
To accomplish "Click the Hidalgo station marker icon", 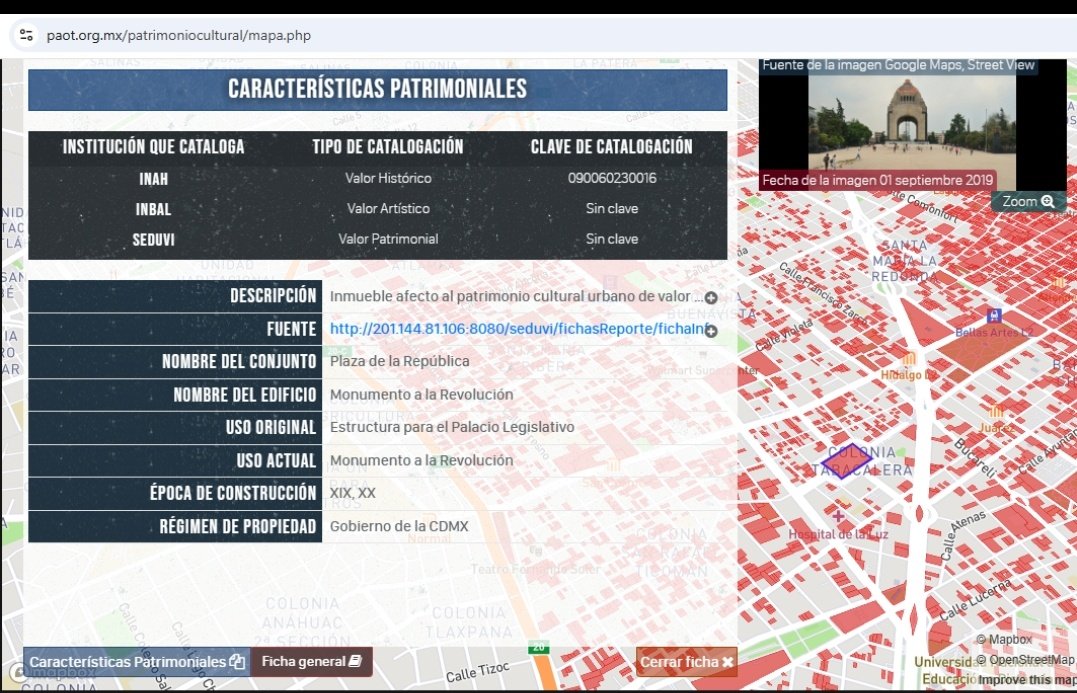I will pyautogui.click(x=909, y=359).
